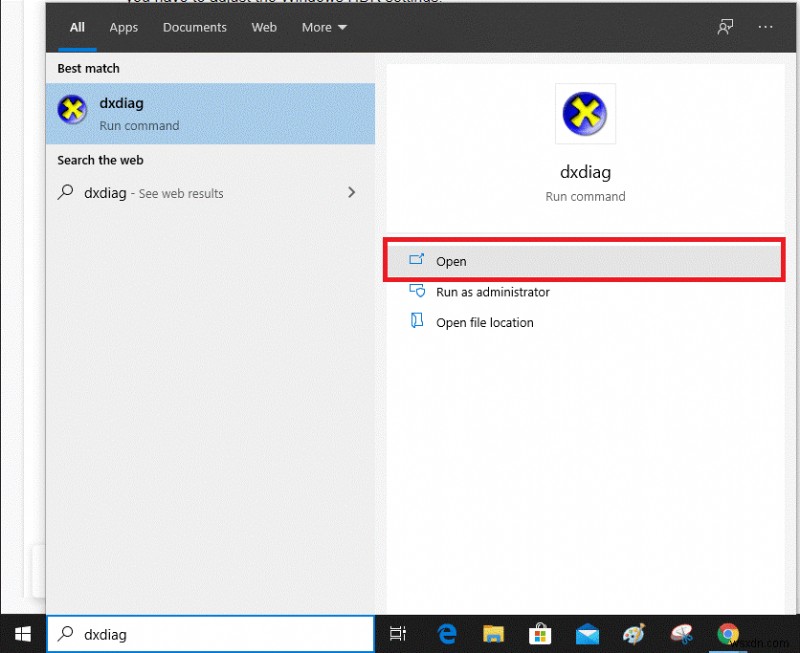Click the feedback person icon at top right
The width and height of the screenshot is (800, 653).
coord(727,27)
